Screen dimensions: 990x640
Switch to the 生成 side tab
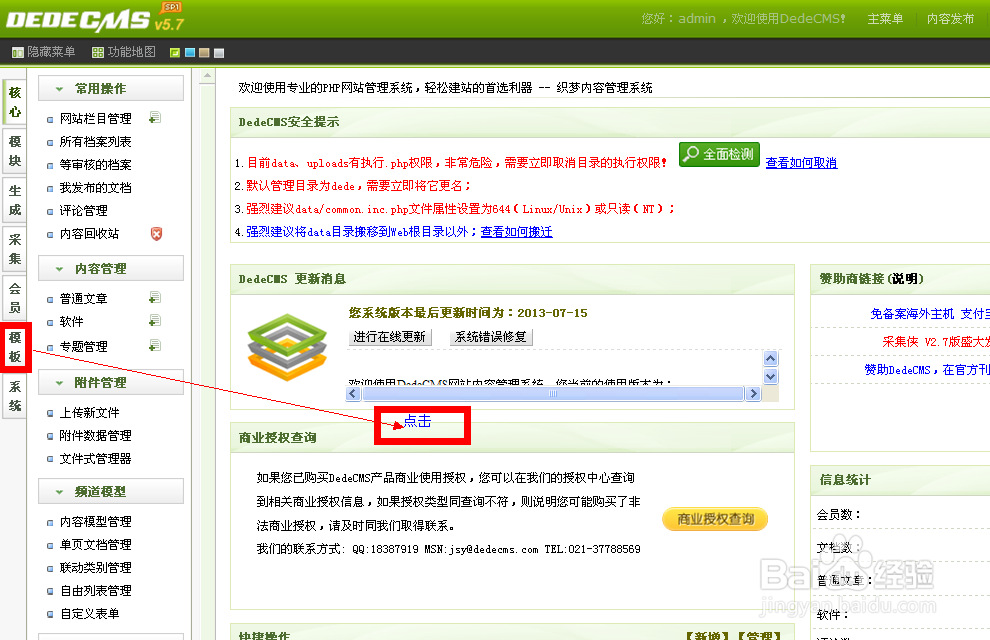tap(15, 200)
